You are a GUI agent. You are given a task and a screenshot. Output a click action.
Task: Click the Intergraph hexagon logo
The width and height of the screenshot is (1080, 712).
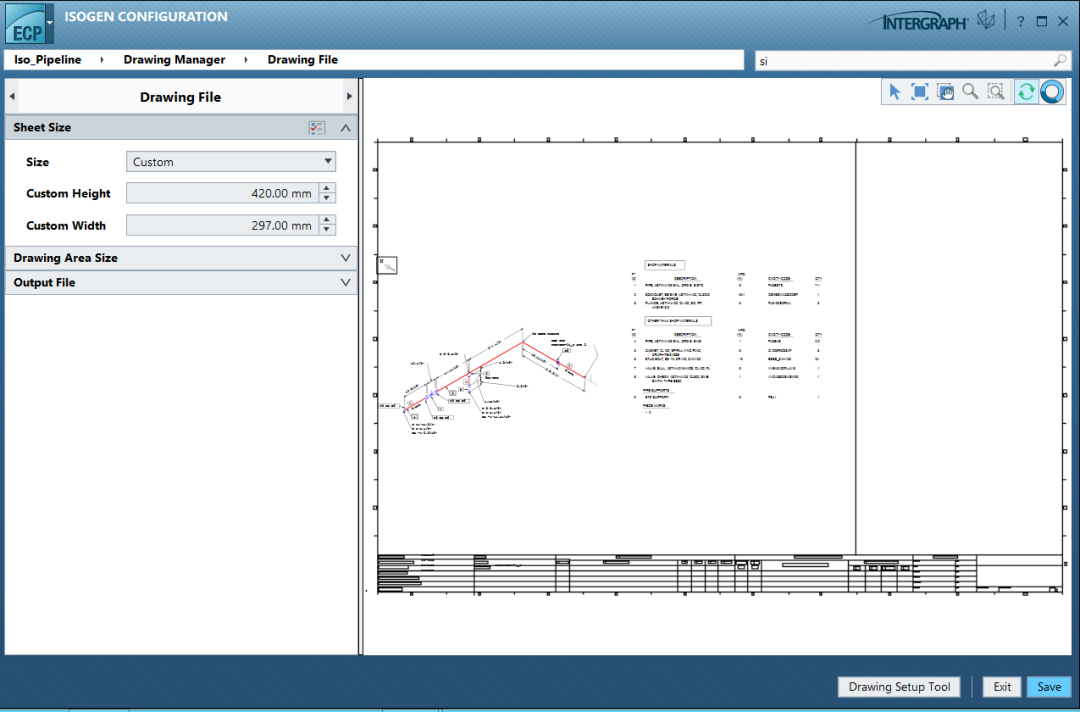coord(986,21)
